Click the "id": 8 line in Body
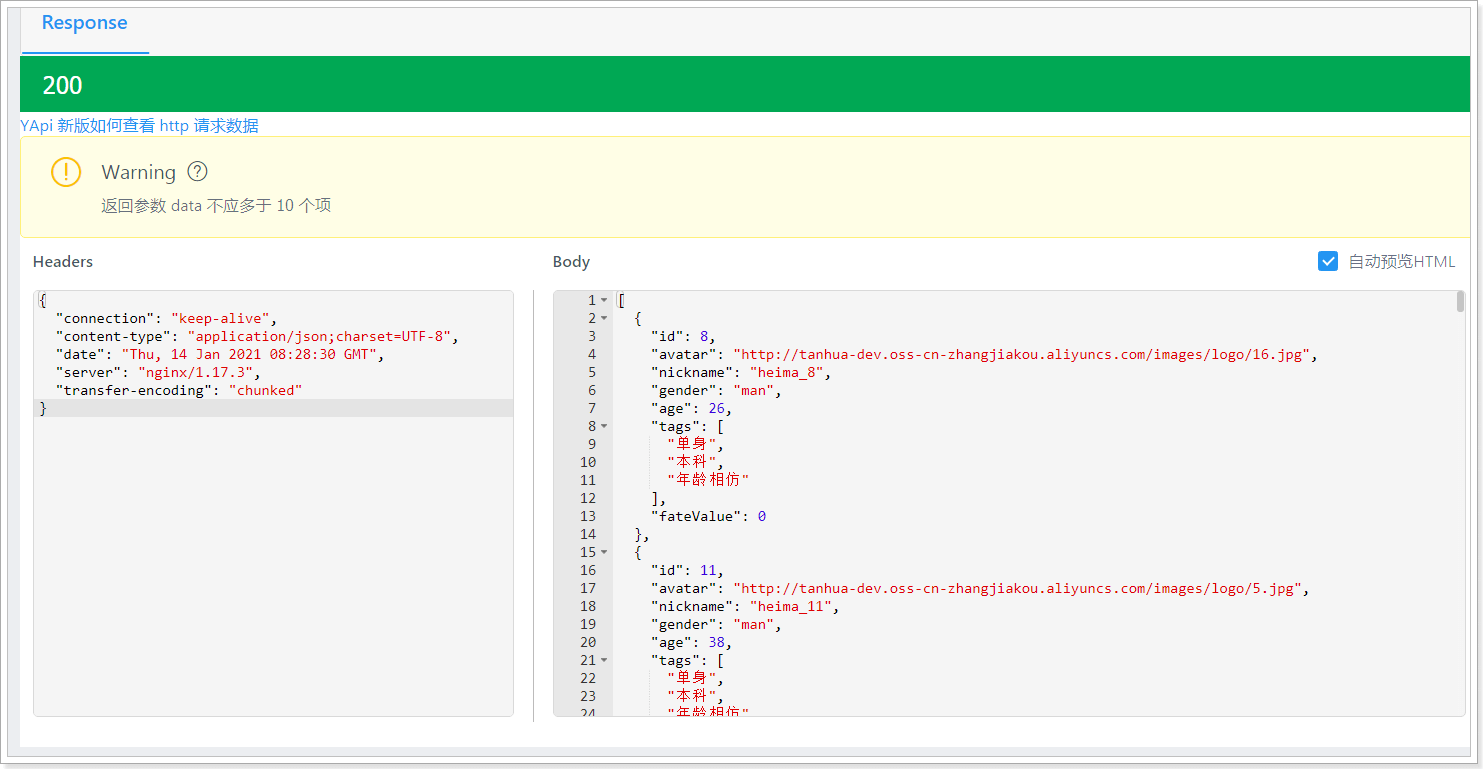The height and width of the screenshot is (769, 1483). (683, 336)
